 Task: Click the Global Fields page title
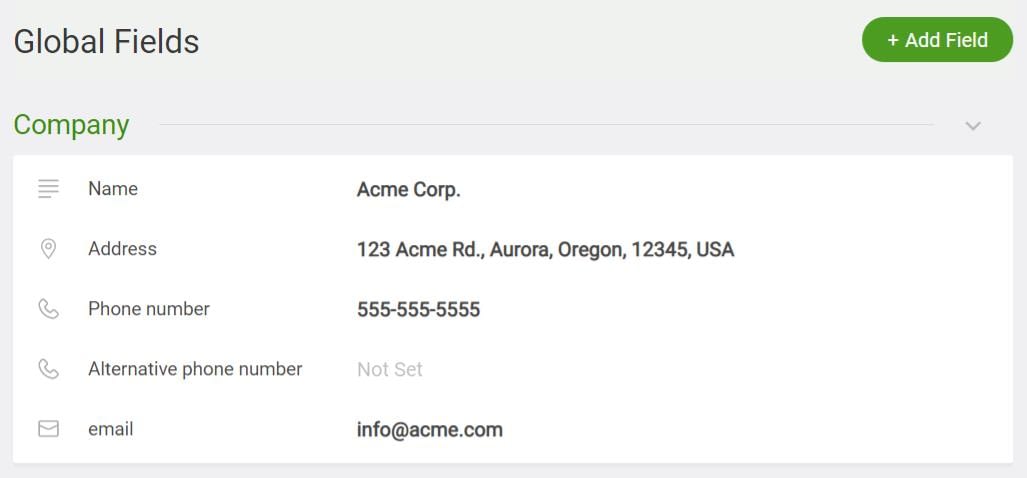[x=106, y=42]
